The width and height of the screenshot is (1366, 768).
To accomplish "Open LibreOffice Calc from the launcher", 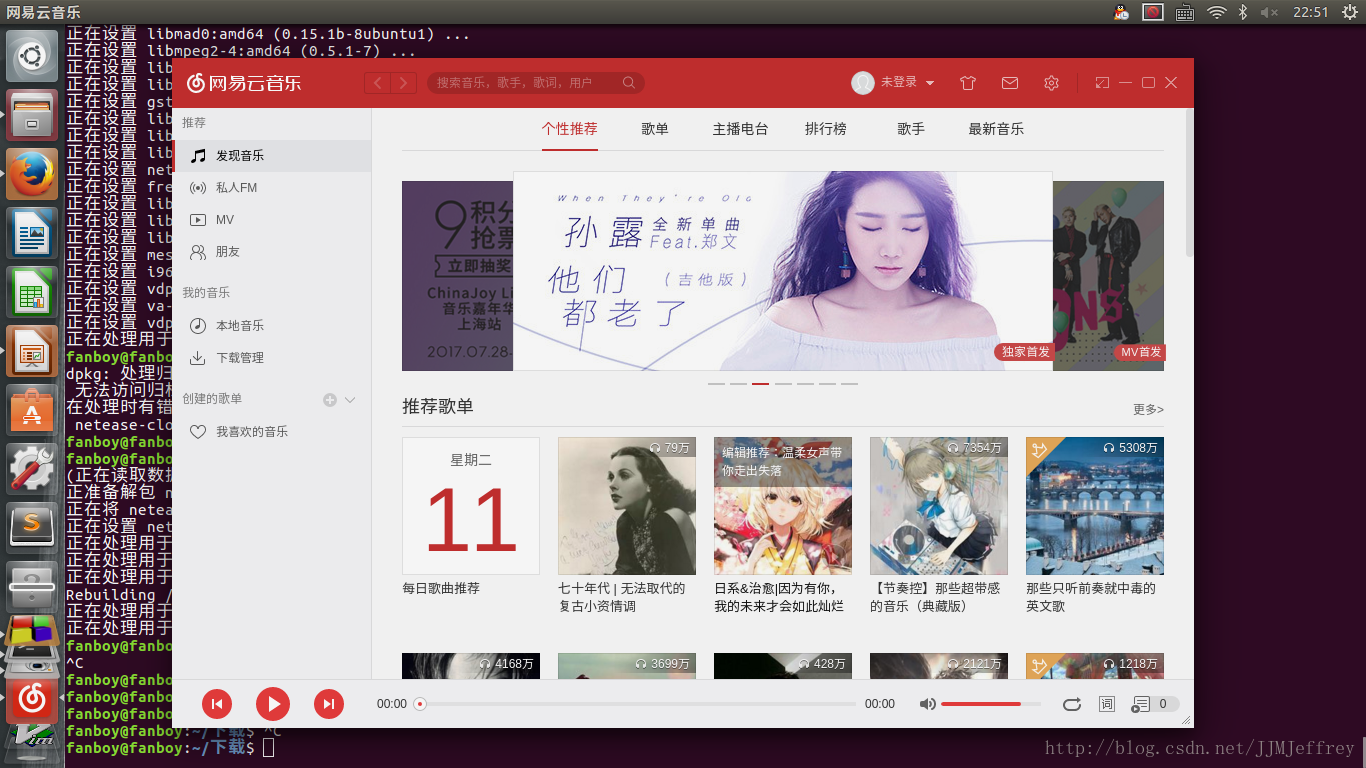I will 32,292.
